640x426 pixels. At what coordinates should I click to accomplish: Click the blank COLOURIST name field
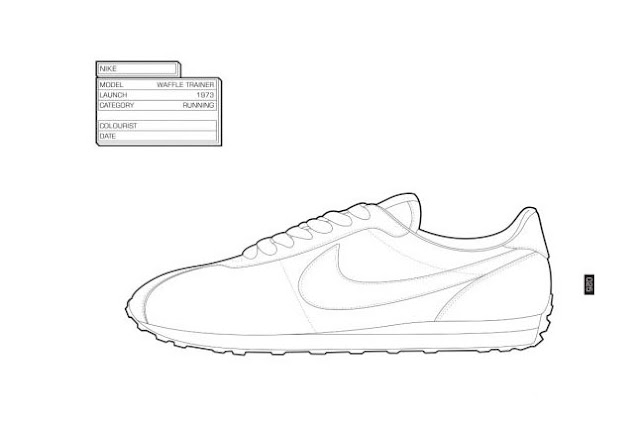tap(158, 126)
